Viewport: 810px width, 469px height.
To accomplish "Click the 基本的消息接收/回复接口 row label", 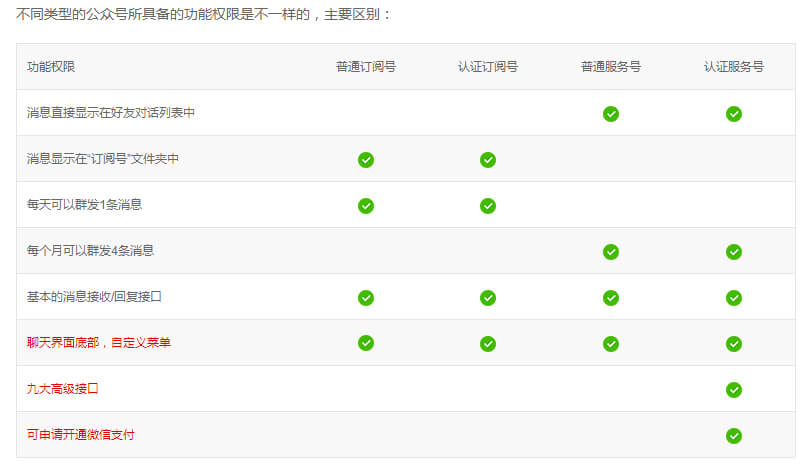I will pos(94,296).
